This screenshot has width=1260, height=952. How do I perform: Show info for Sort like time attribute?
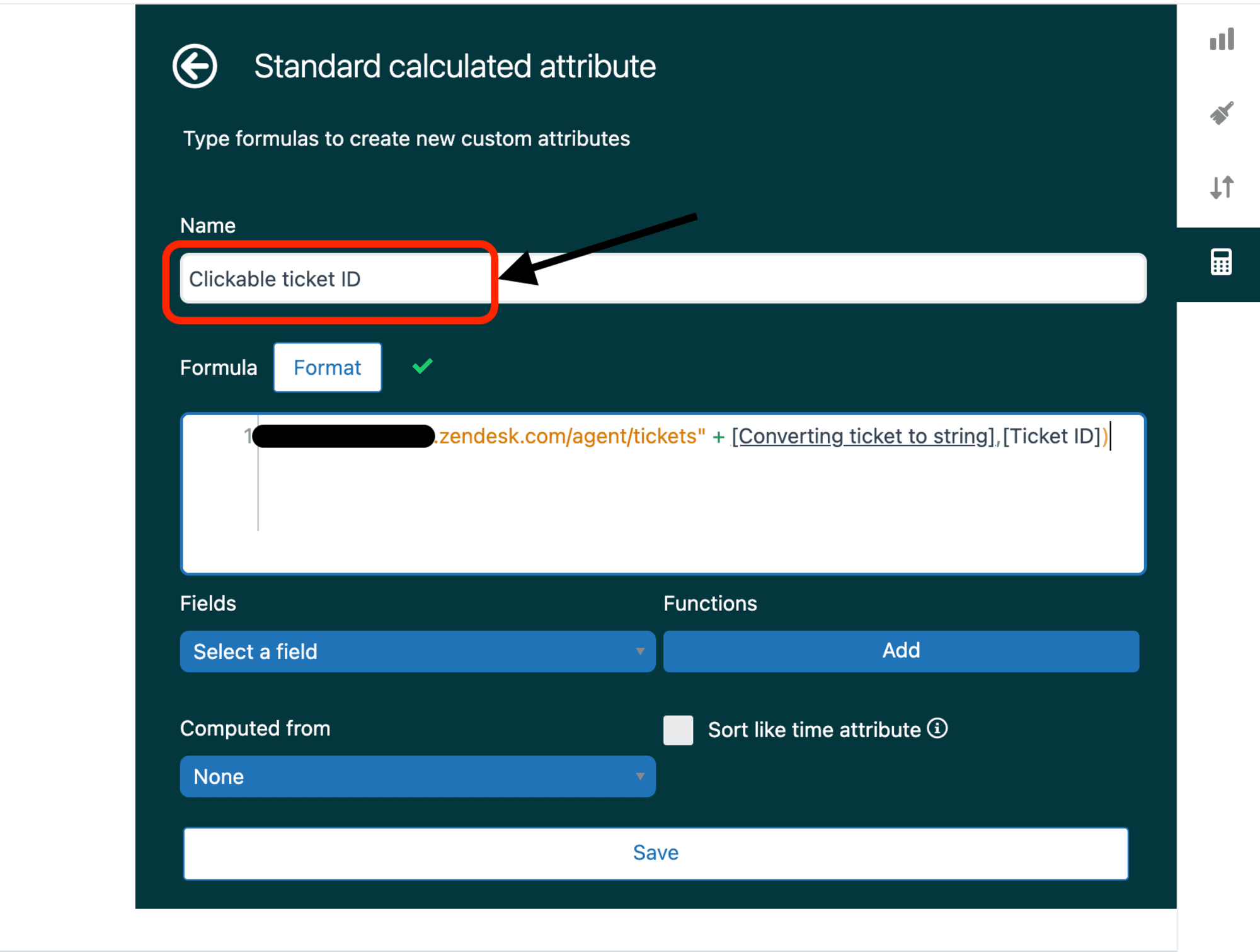937,728
